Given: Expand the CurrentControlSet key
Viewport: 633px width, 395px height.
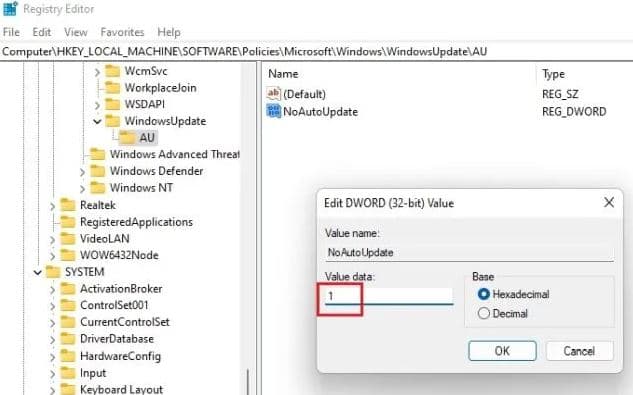Looking at the screenshot, I should pyautogui.click(x=52, y=323).
